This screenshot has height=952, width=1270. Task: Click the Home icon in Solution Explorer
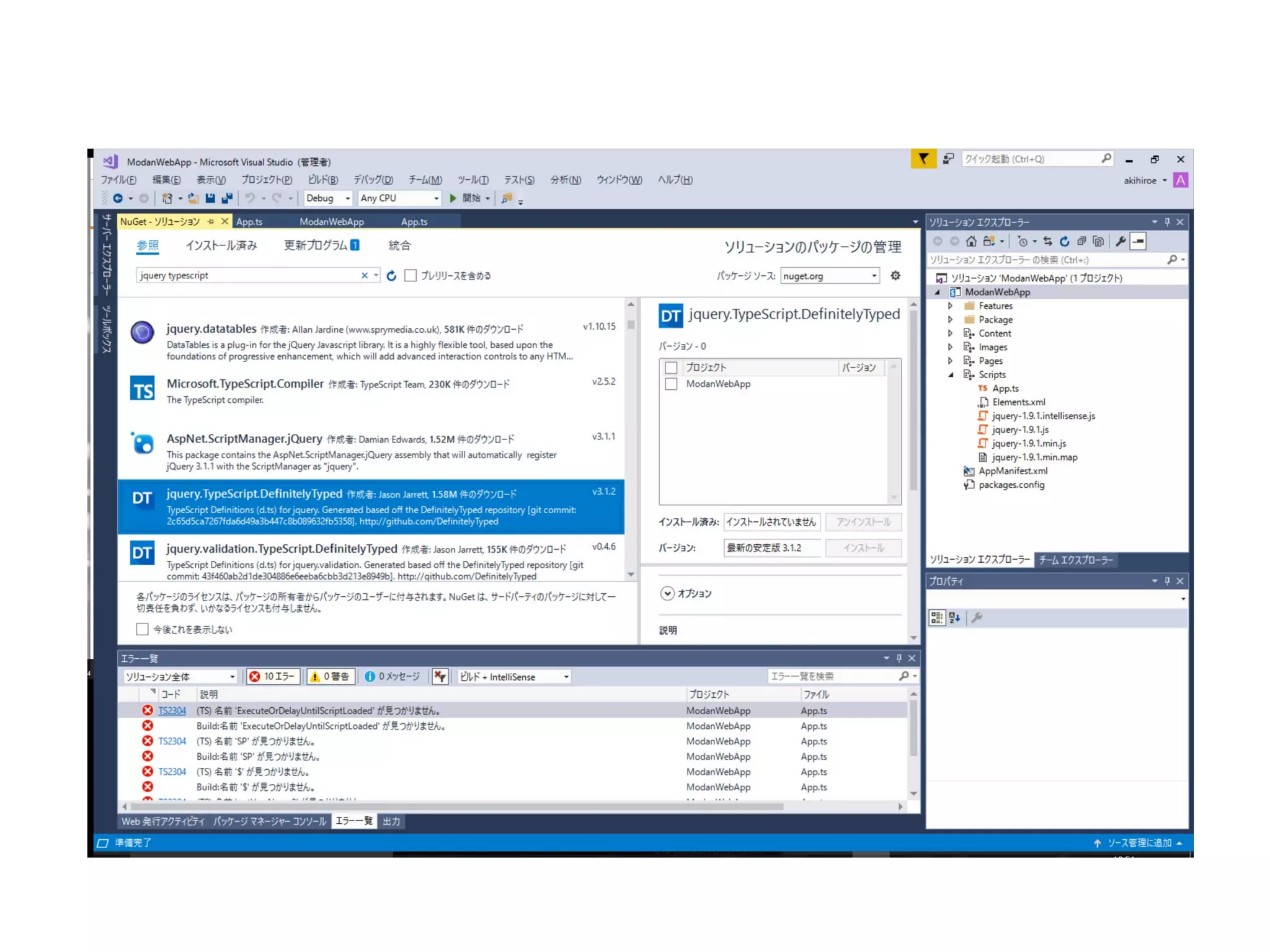pos(971,242)
